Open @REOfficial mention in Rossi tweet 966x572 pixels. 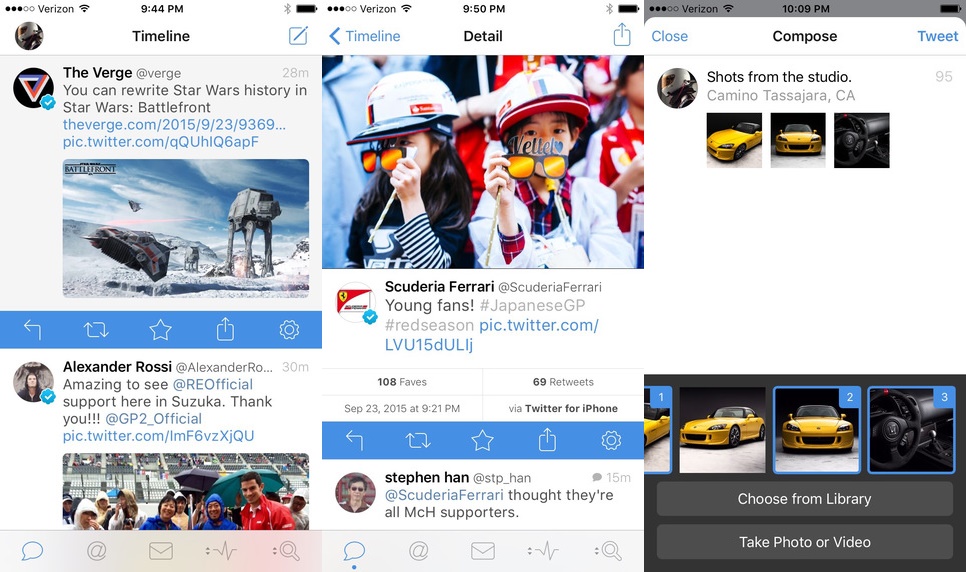click(x=213, y=385)
